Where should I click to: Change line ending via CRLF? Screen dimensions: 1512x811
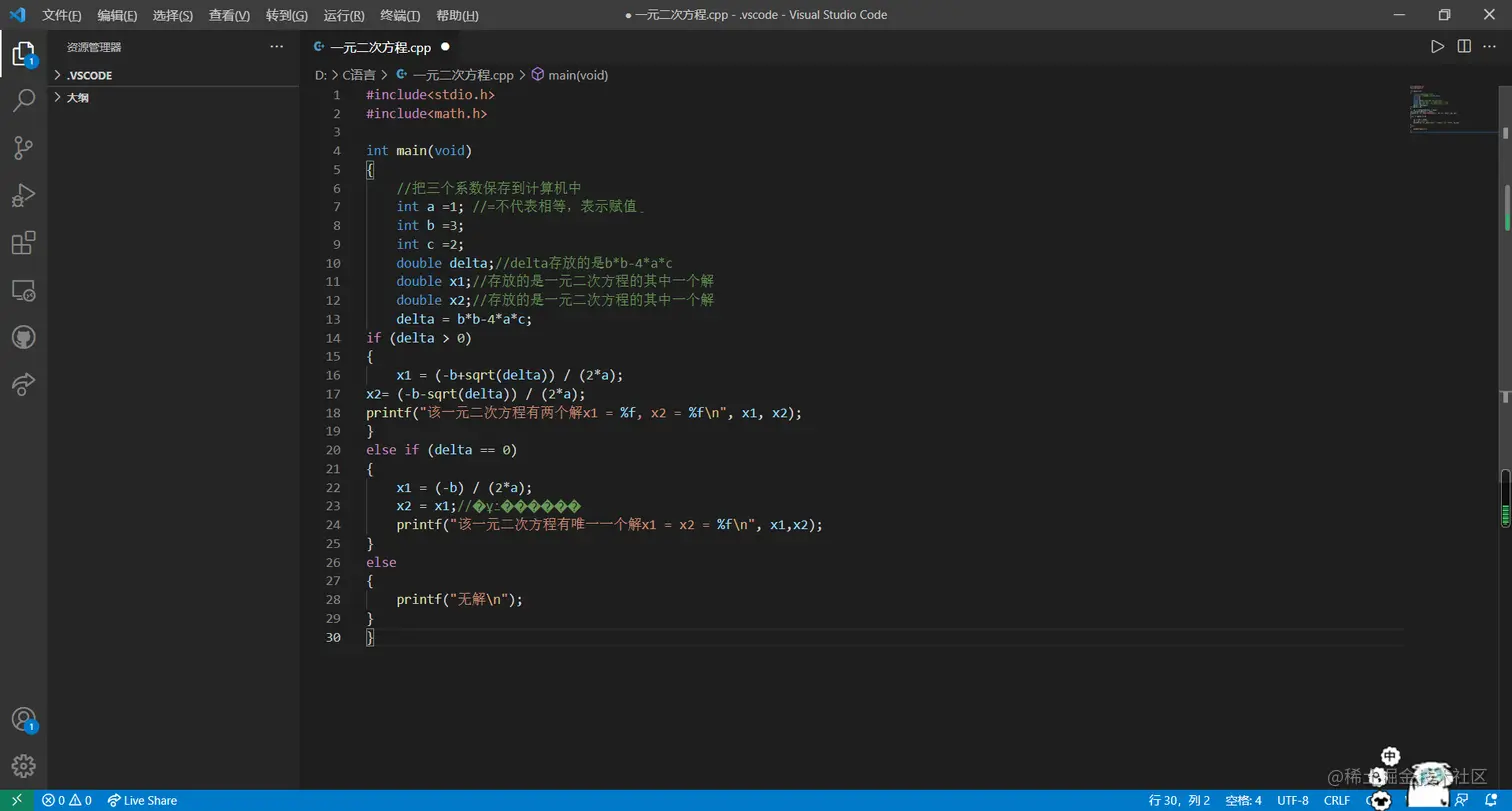[1337, 800]
